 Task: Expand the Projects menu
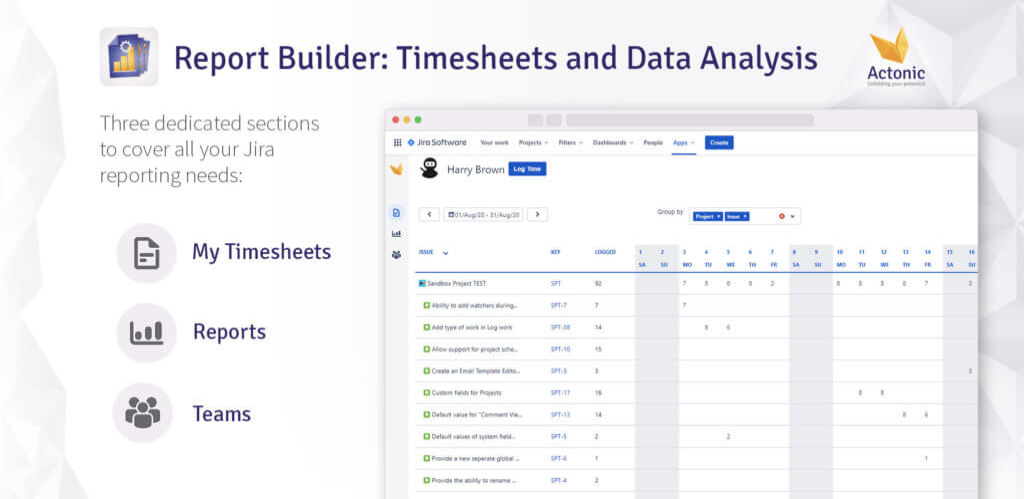pyautogui.click(x=534, y=142)
